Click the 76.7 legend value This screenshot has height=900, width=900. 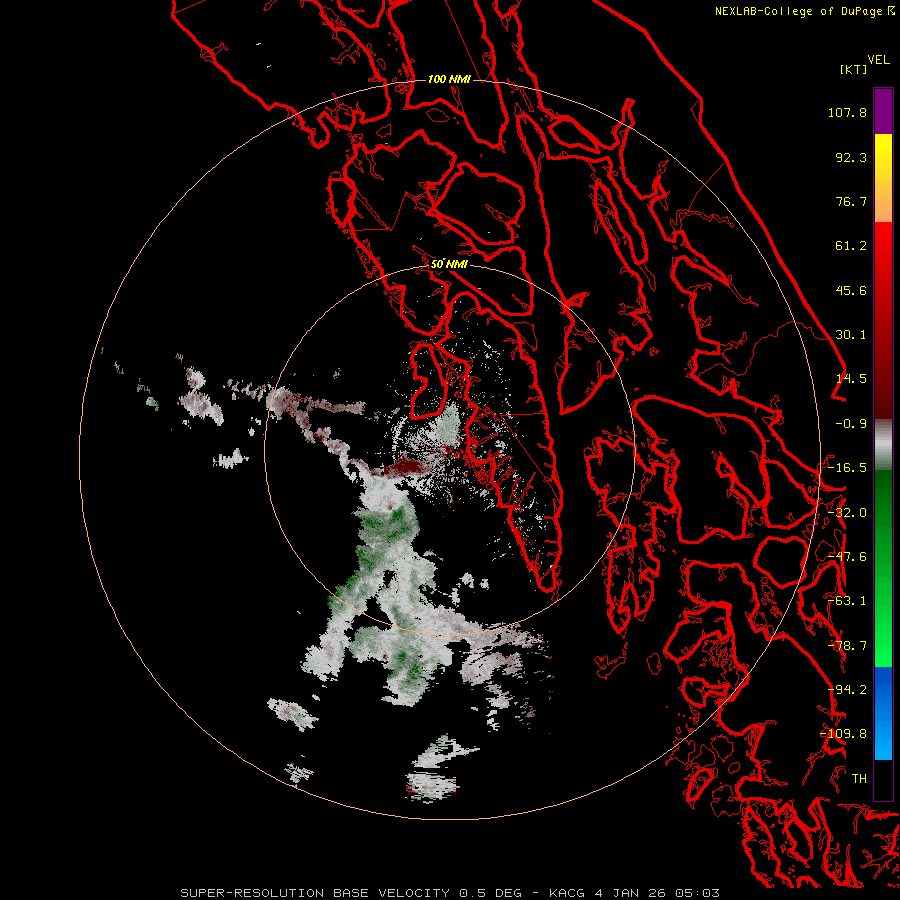851,201
